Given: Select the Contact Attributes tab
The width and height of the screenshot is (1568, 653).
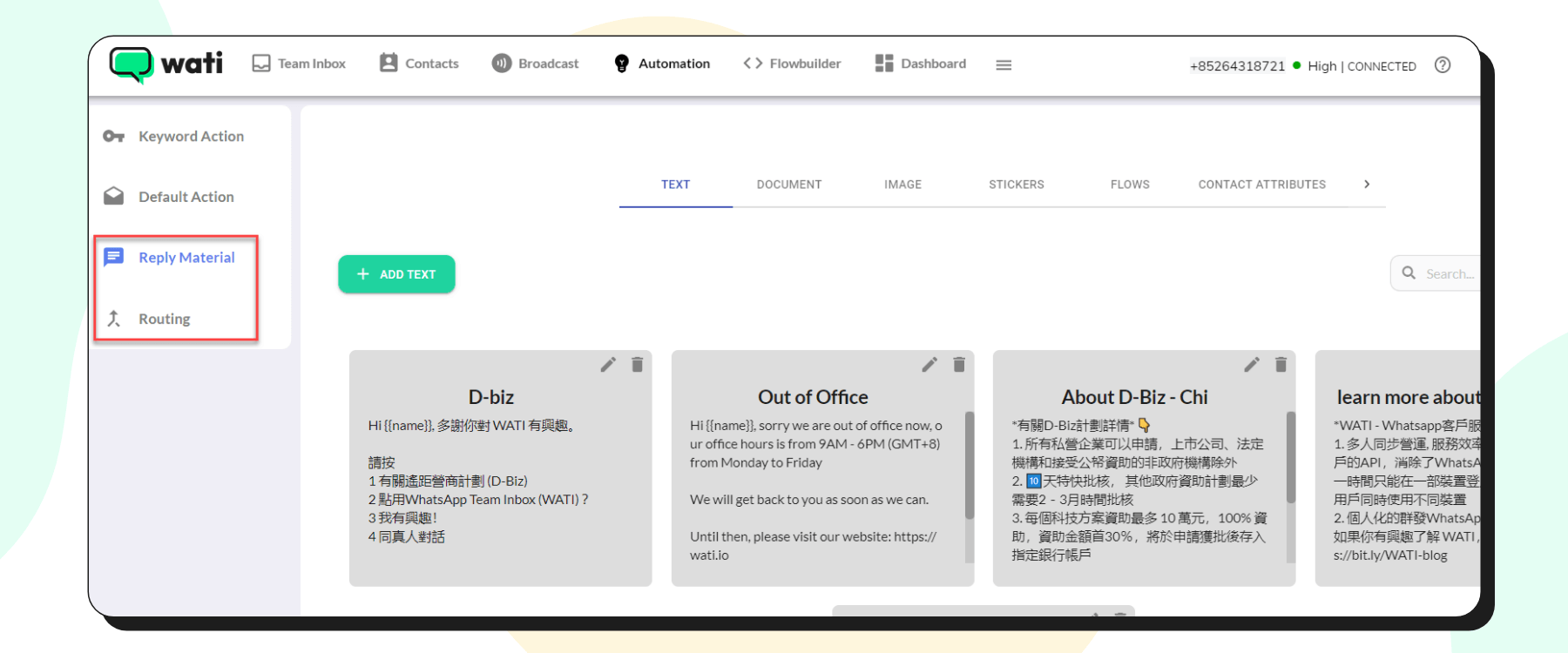Looking at the screenshot, I should (x=1261, y=185).
